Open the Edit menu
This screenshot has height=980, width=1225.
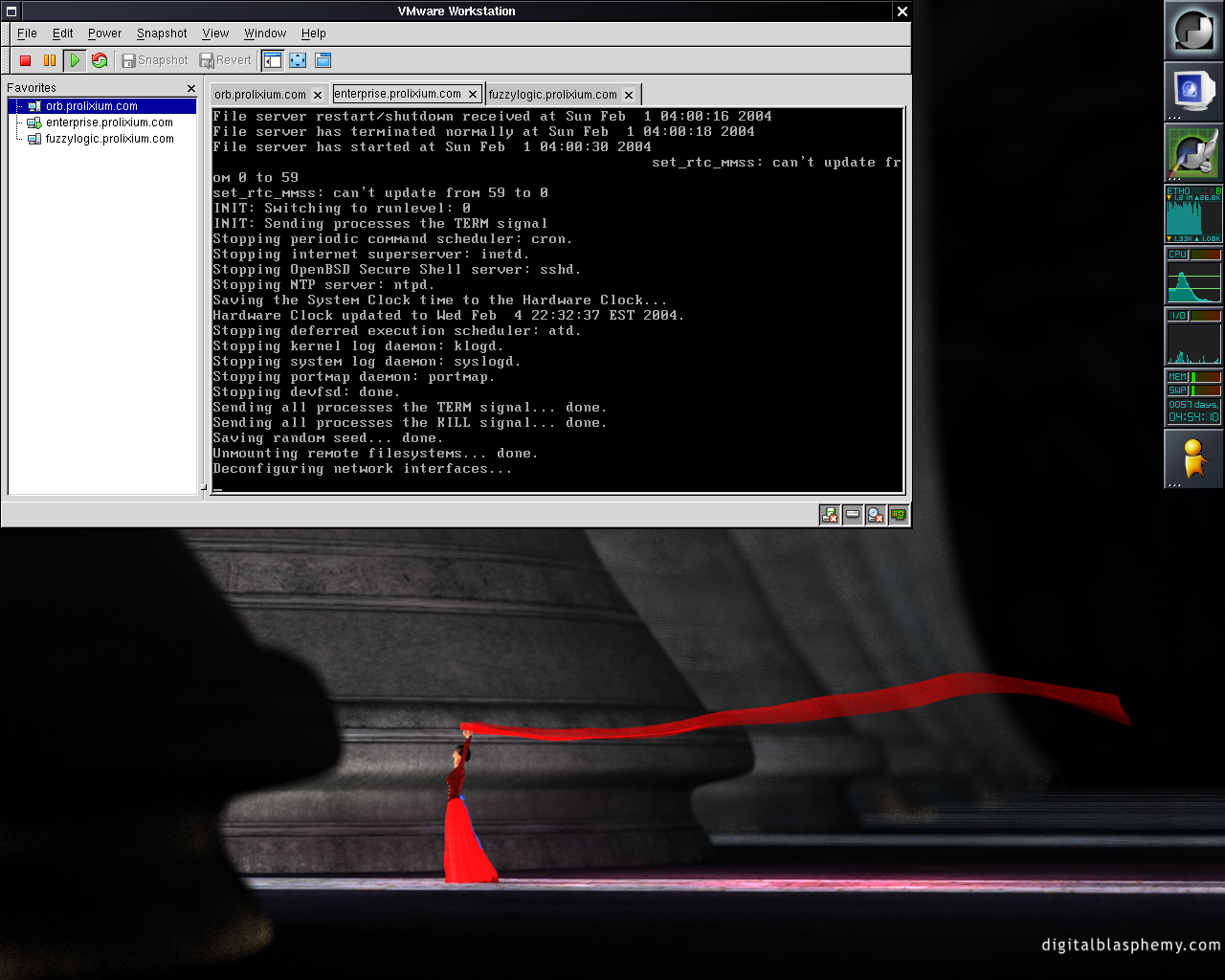[x=63, y=33]
